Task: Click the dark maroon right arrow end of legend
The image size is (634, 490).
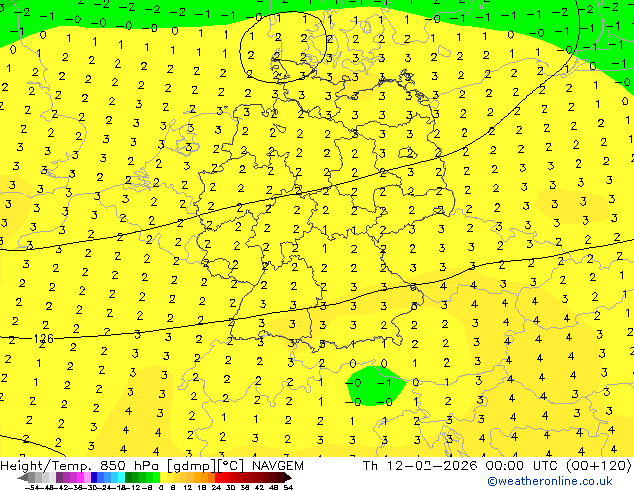Action: click(x=288, y=477)
